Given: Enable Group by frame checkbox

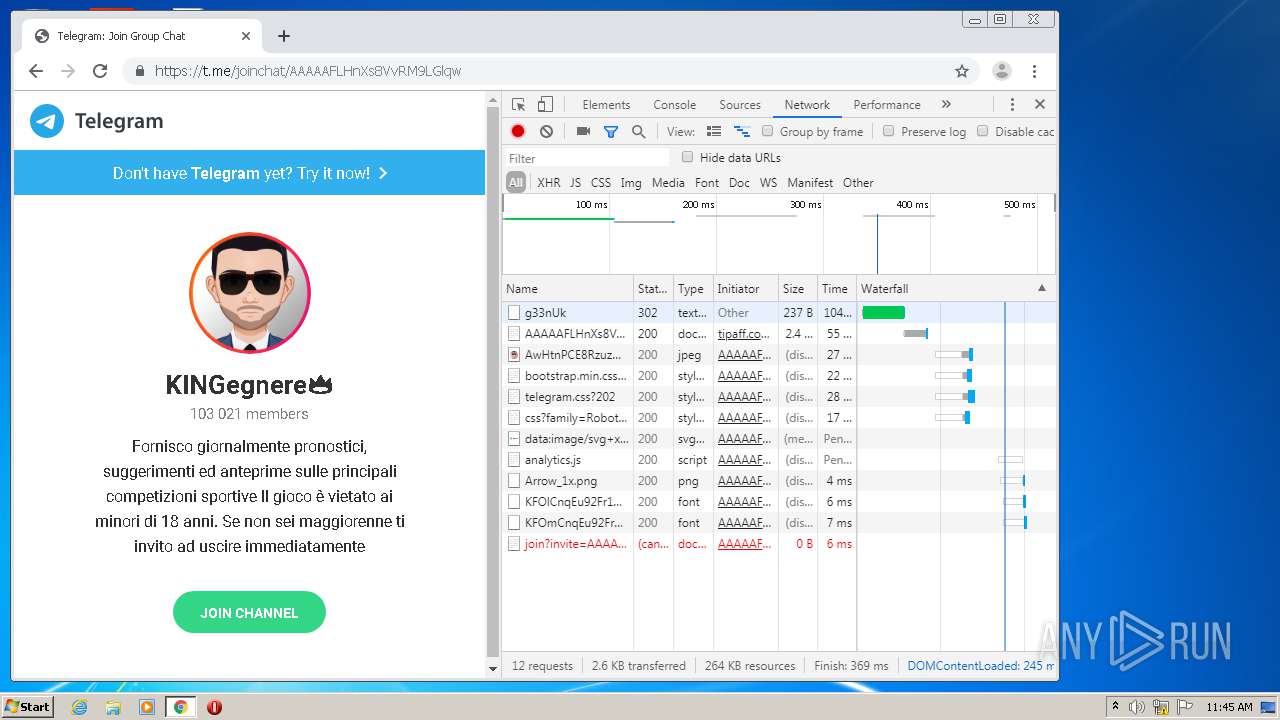Looking at the screenshot, I should pyautogui.click(x=768, y=131).
